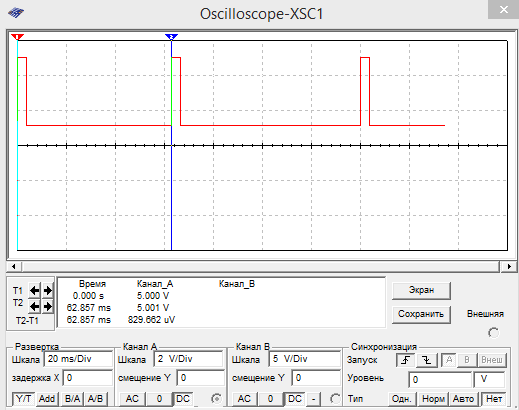Select Y/T display mode
519x410 pixels.
23,398
